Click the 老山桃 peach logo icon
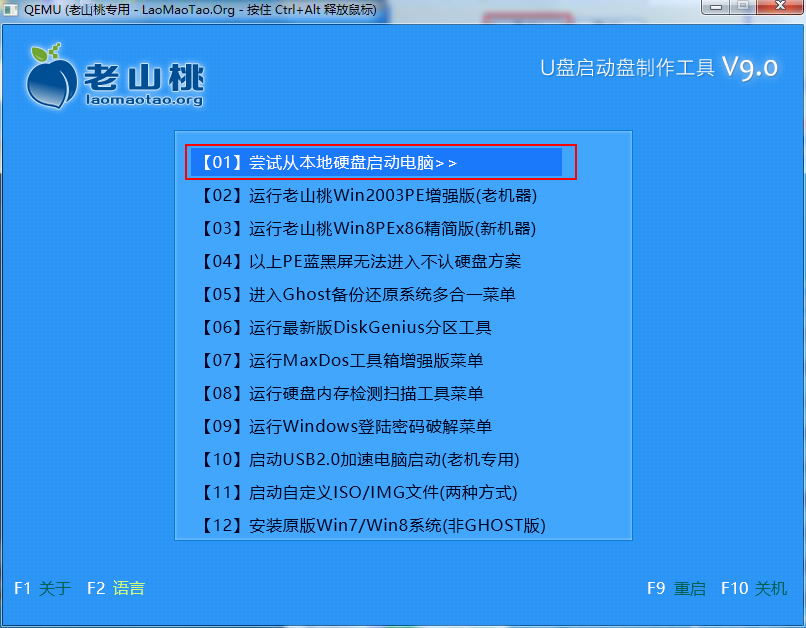Screen dimensions: 806x628 pos(51,77)
